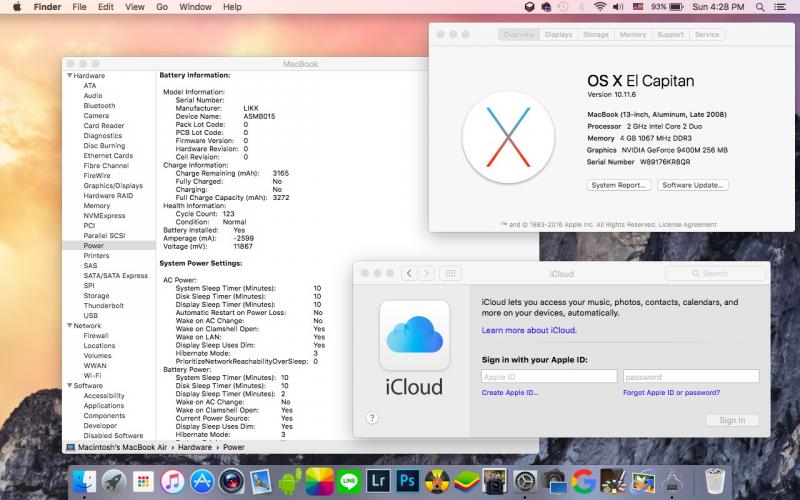Click the System Report button
The width and height of the screenshot is (800, 500).
pos(618,185)
